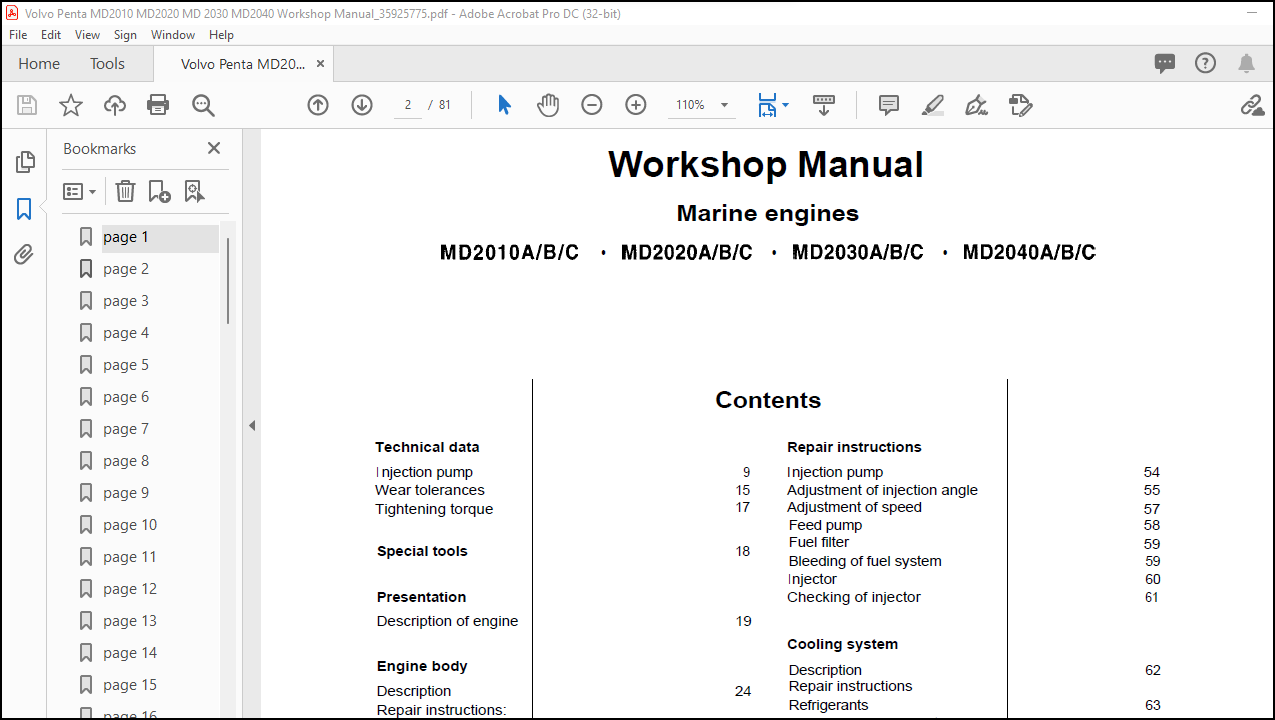Delete the selected bookmark with trash icon
Screen dimensions: 1275x720
125,191
